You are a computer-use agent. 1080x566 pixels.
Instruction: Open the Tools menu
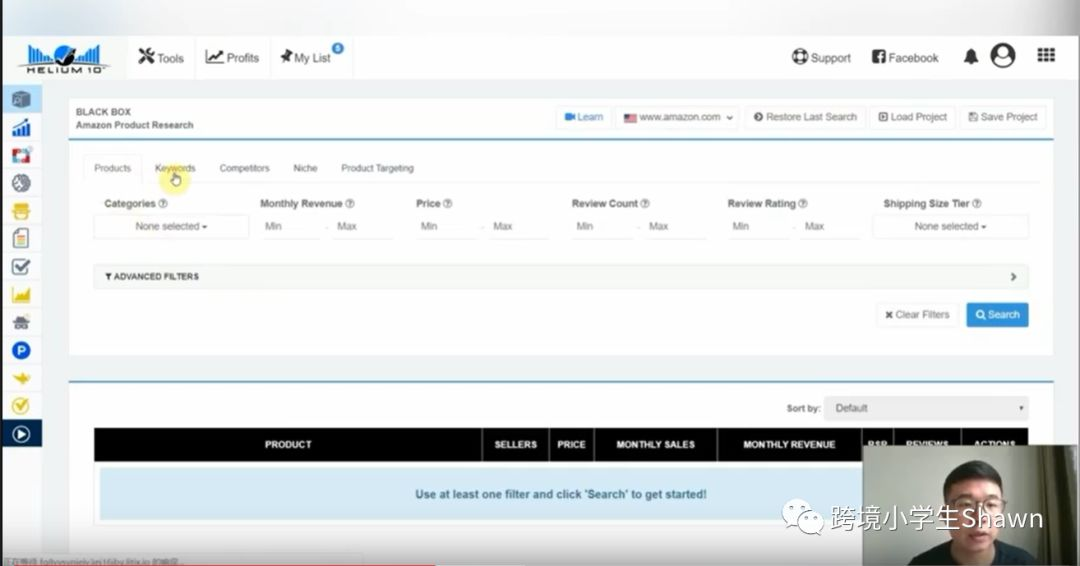161,57
